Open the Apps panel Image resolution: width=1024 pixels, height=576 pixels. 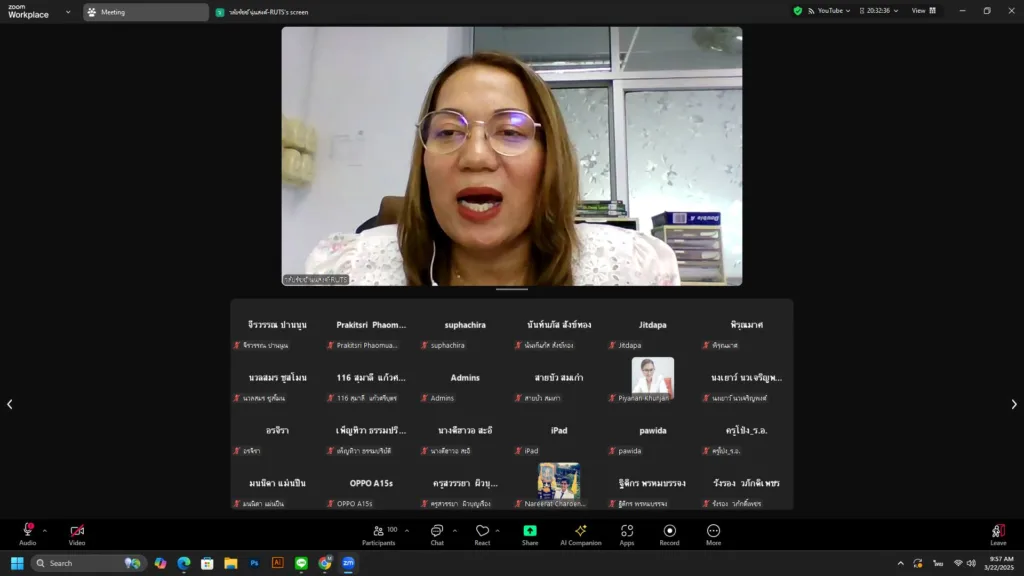627,533
